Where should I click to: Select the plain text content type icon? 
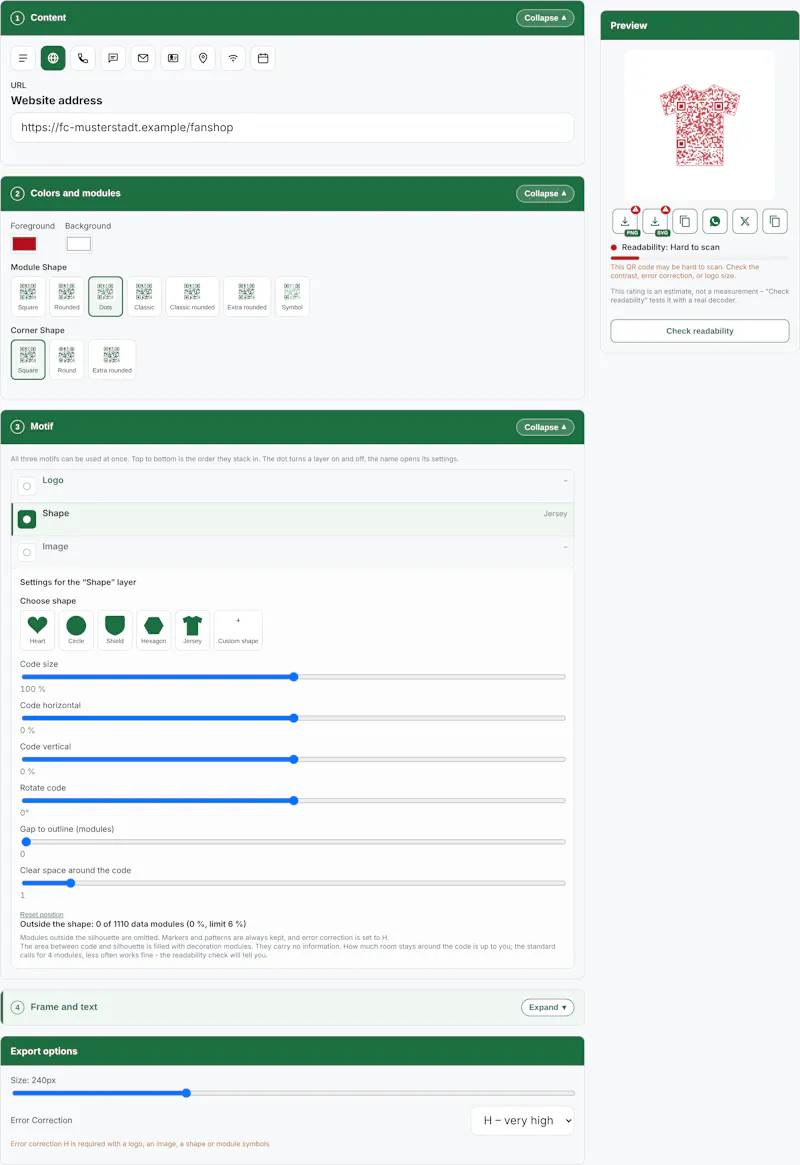pyautogui.click(x=23, y=58)
